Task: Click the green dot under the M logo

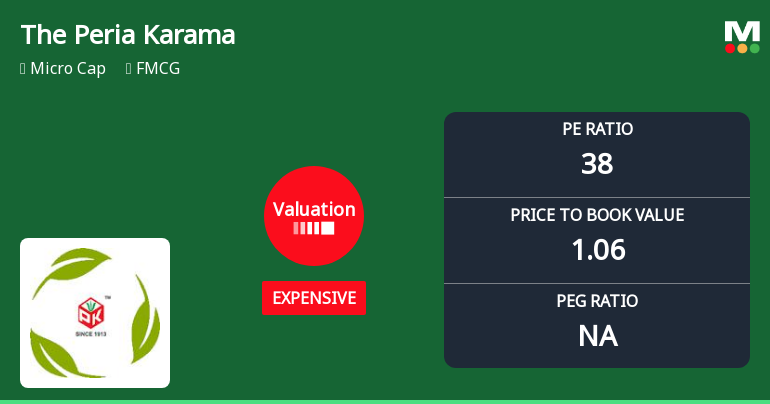Action: pos(754,48)
